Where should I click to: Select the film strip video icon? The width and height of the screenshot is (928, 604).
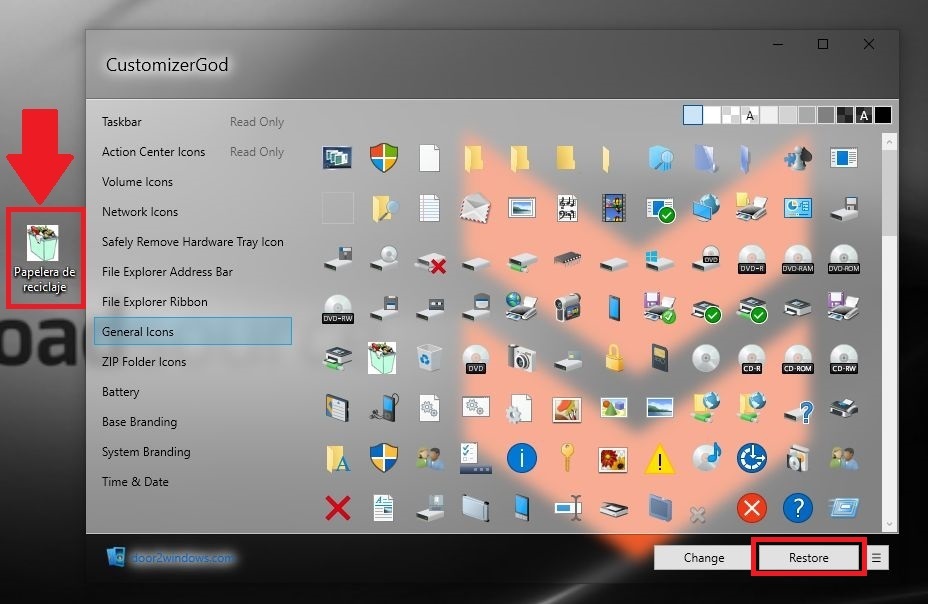point(613,208)
